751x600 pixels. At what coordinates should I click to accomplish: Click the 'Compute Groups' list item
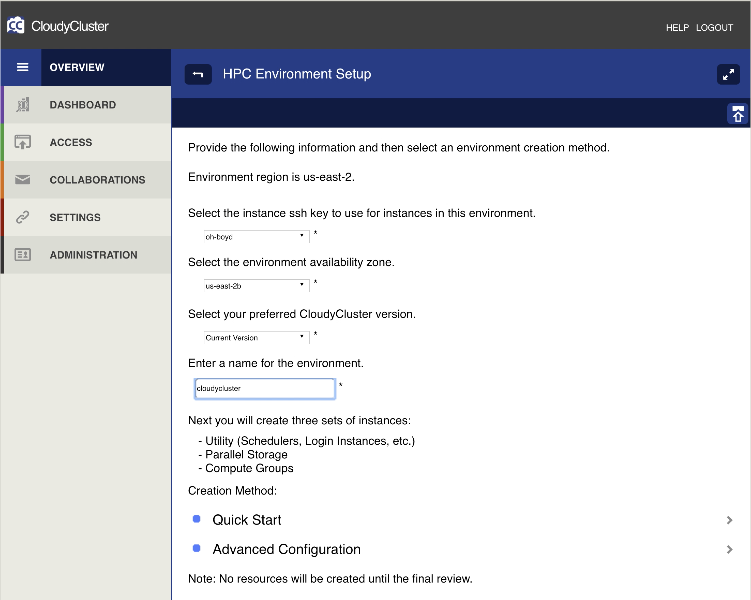pyautogui.click(x=249, y=468)
